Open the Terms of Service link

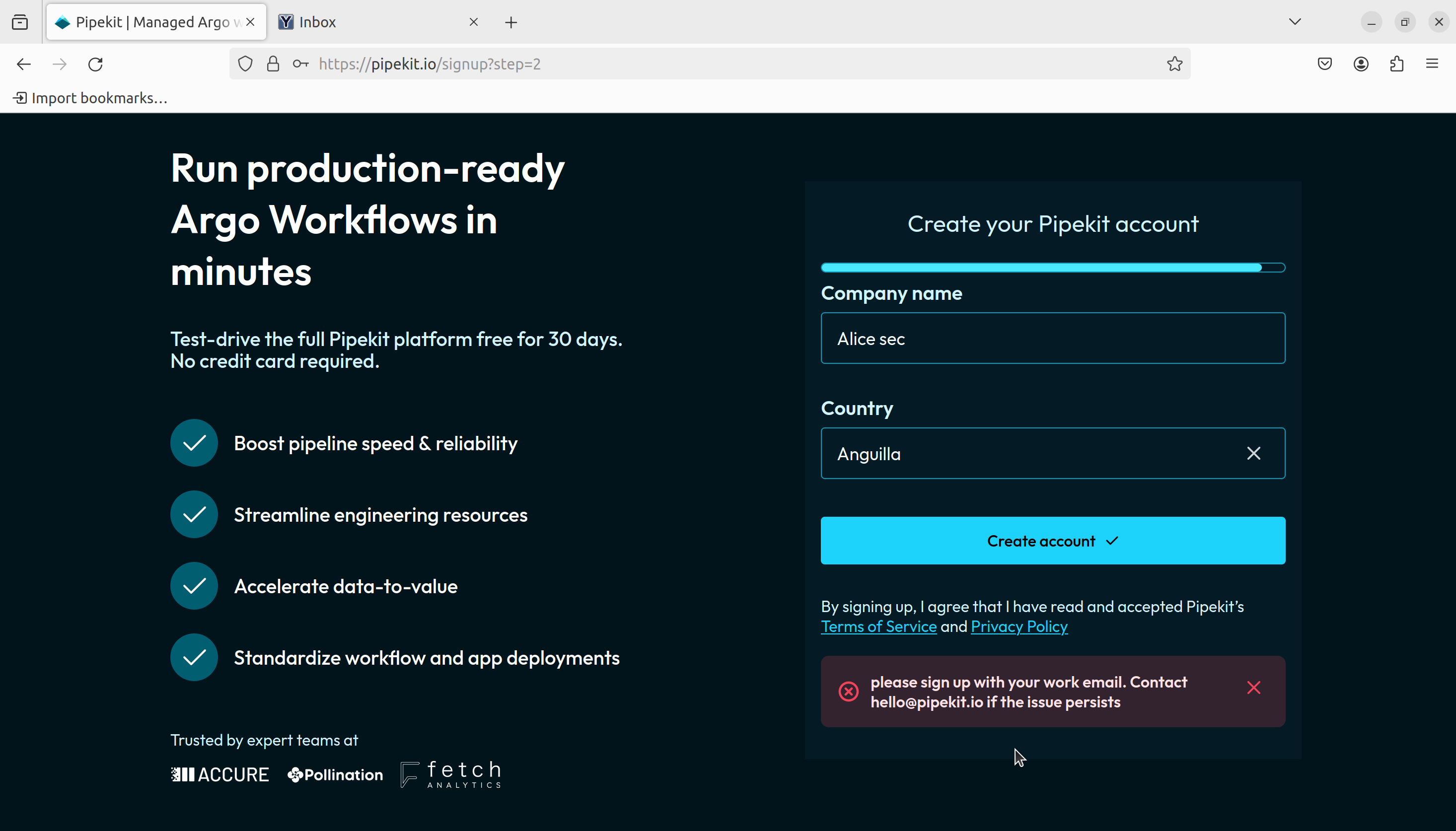click(878, 626)
